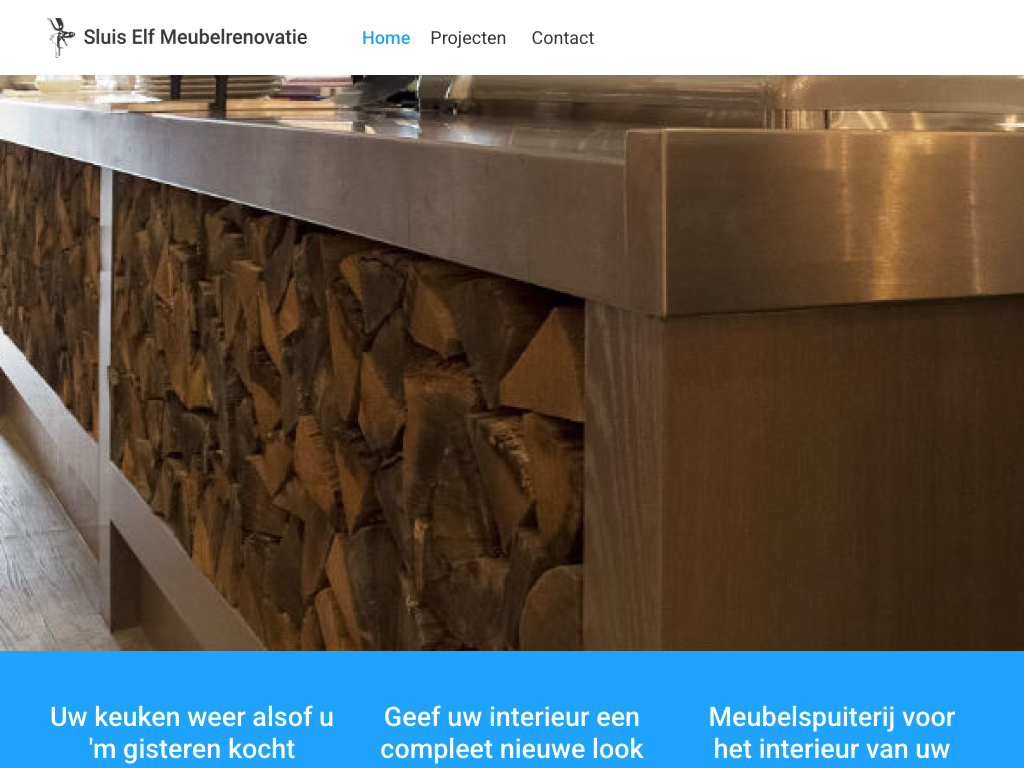Click the word 'Meubelrenovatie' in the header
This screenshot has height=768, width=1024.
pos(234,37)
